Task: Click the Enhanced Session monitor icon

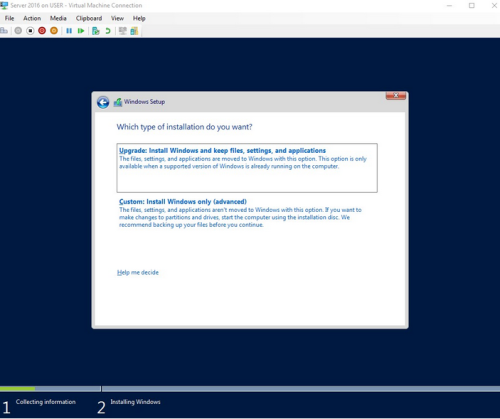Action: click(x=123, y=31)
